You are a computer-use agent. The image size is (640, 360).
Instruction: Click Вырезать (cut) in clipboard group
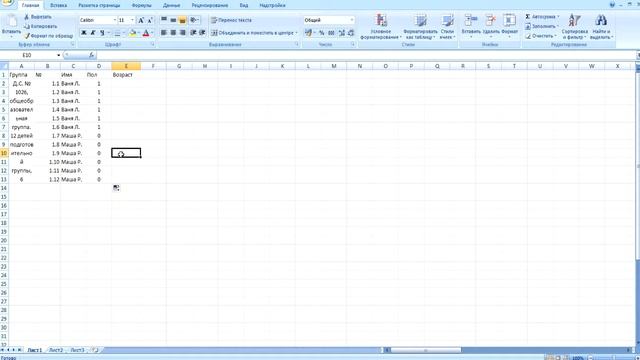click(38, 17)
